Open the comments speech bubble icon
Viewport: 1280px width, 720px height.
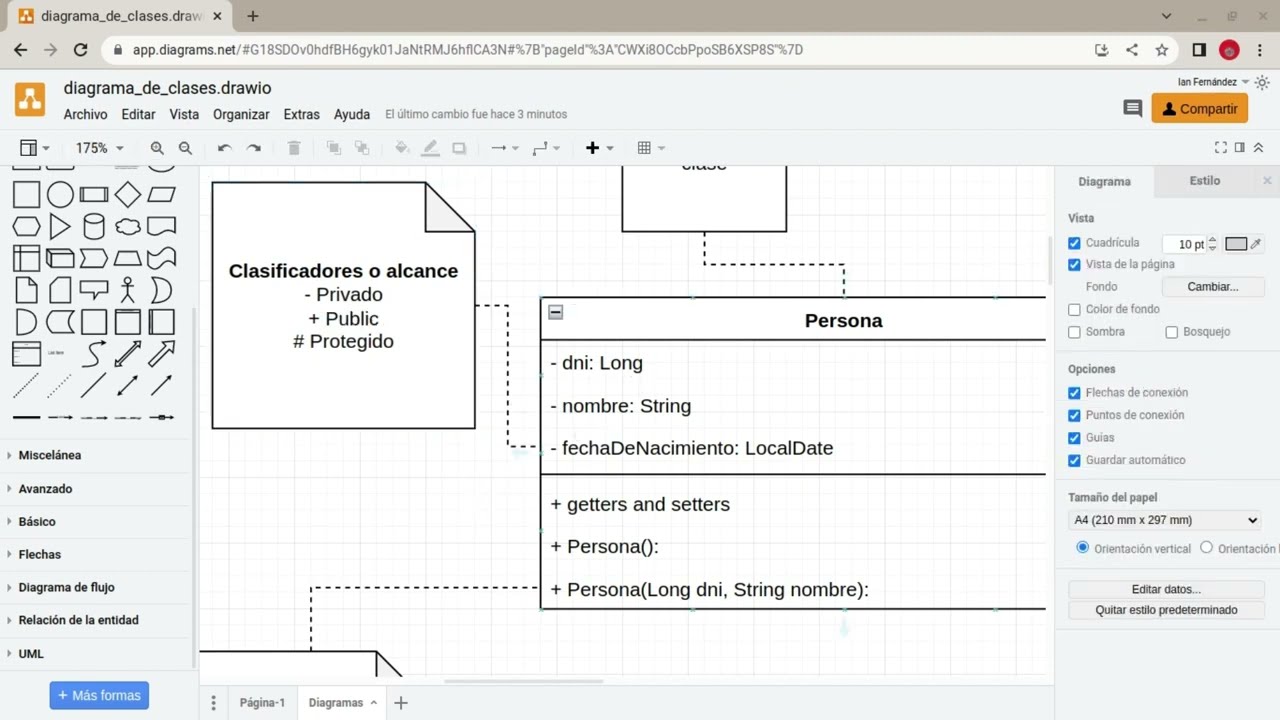point(1133,108)
